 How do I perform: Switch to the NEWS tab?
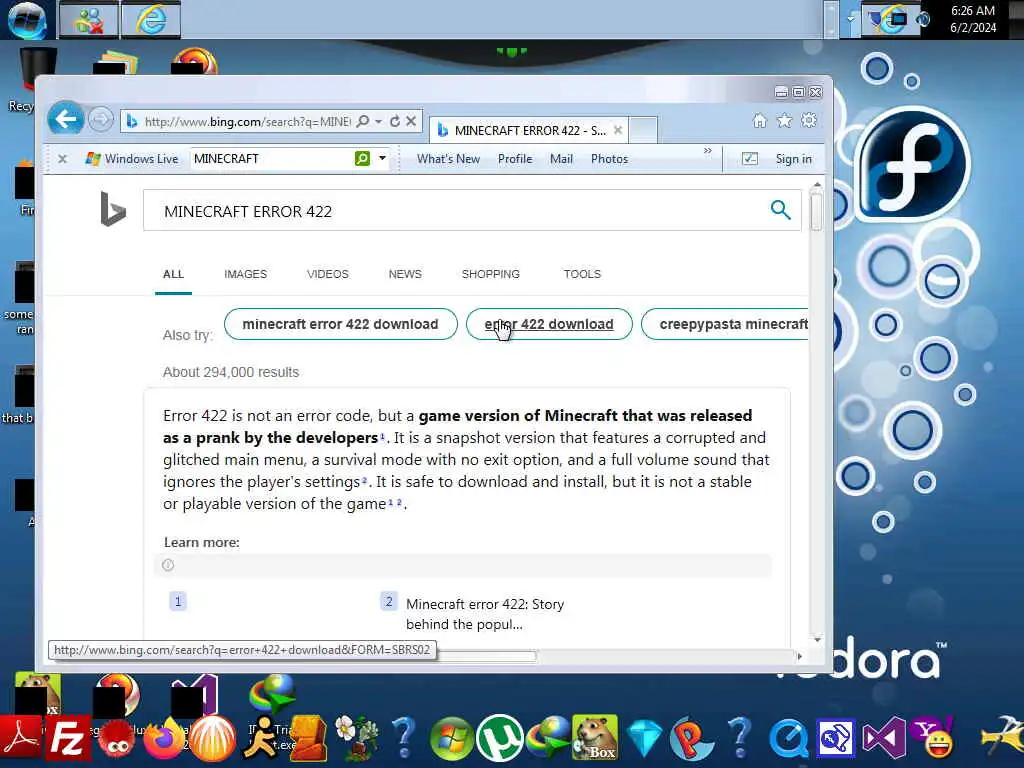click(x=405, y=274)
